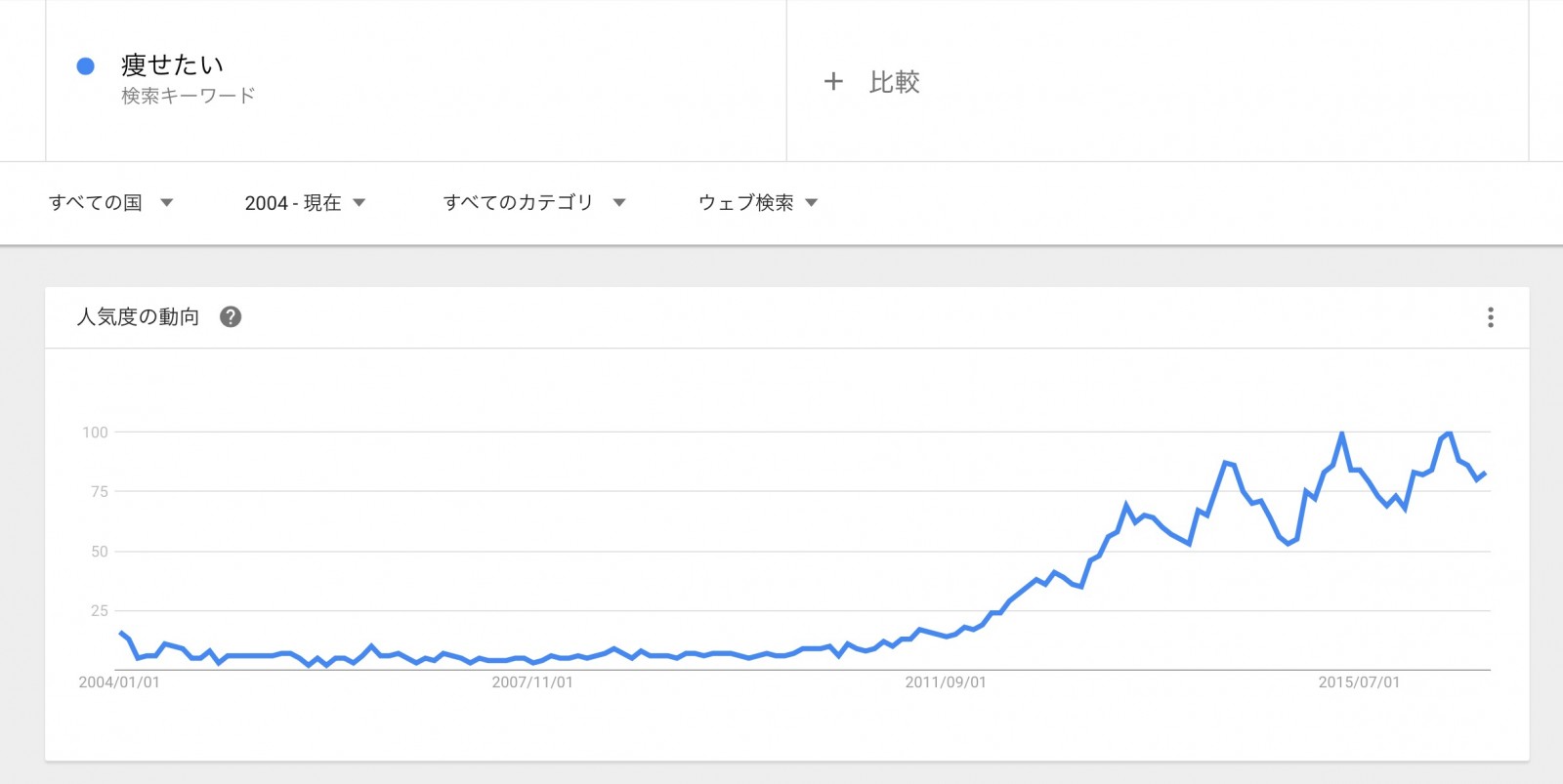
Task: Click the help question mark icon
Action: tap(231, 316)
